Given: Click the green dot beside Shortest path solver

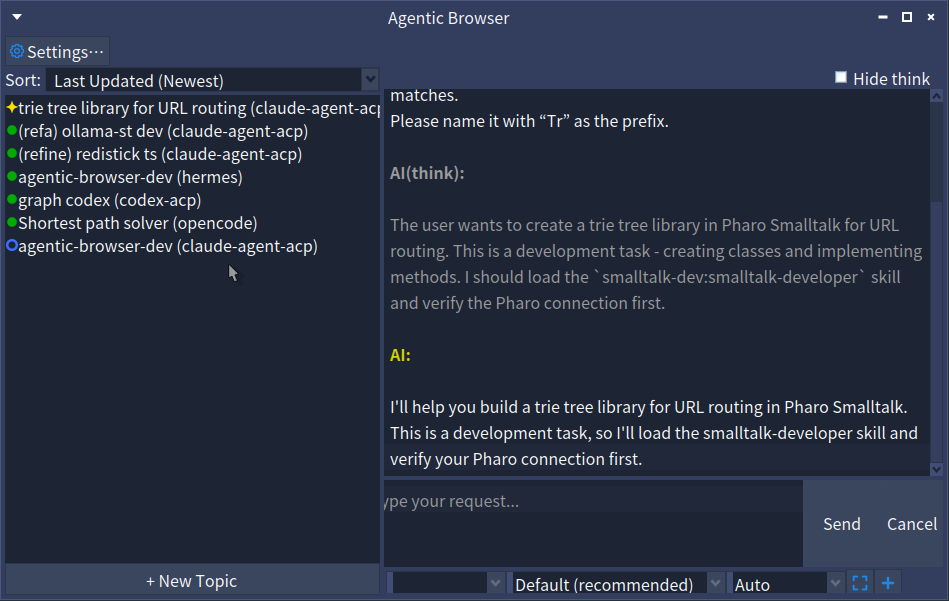Looking at the screenshot, I should click(x=11, y=223).
